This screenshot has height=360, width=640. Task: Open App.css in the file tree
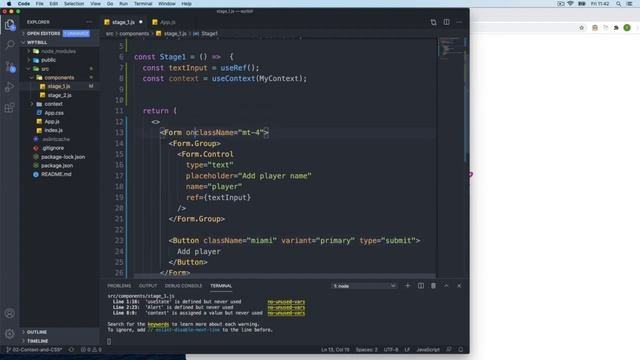59,113
